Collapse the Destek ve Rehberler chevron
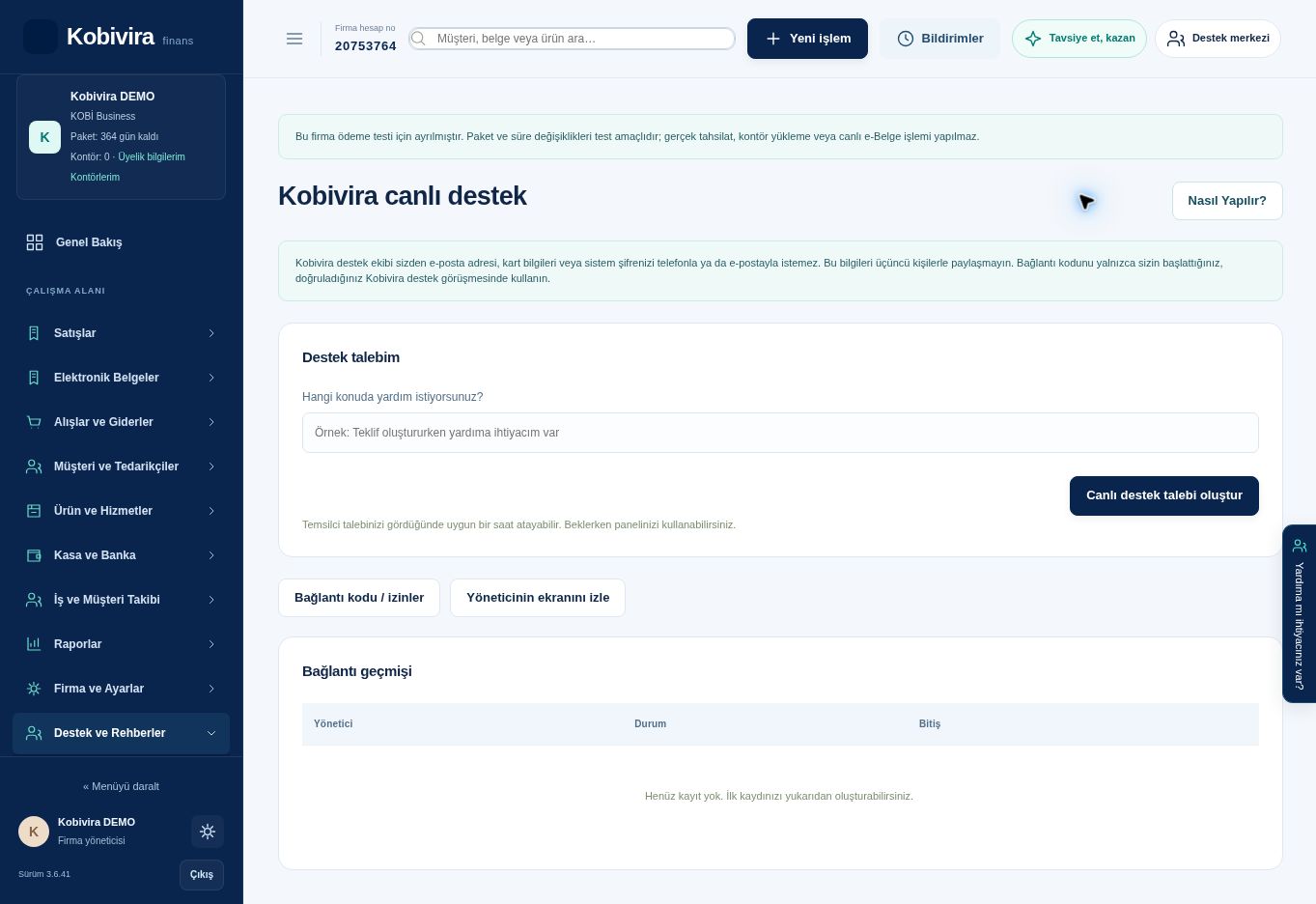The height and width of the screenshot is (904, 1316). click(x=211, y=733)
